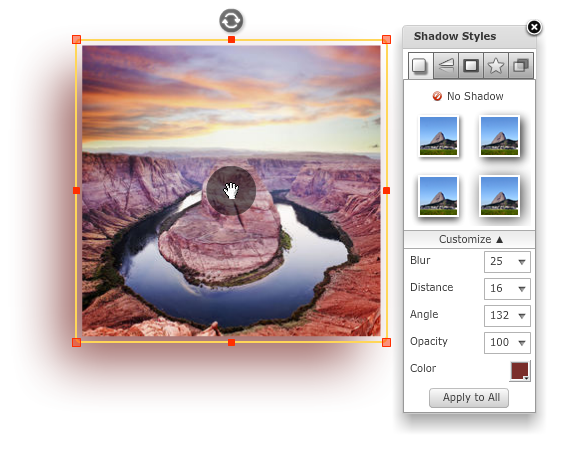Click the rotate handle above the photo
Viewport: 561px width, 461px height.
(231, 20)
